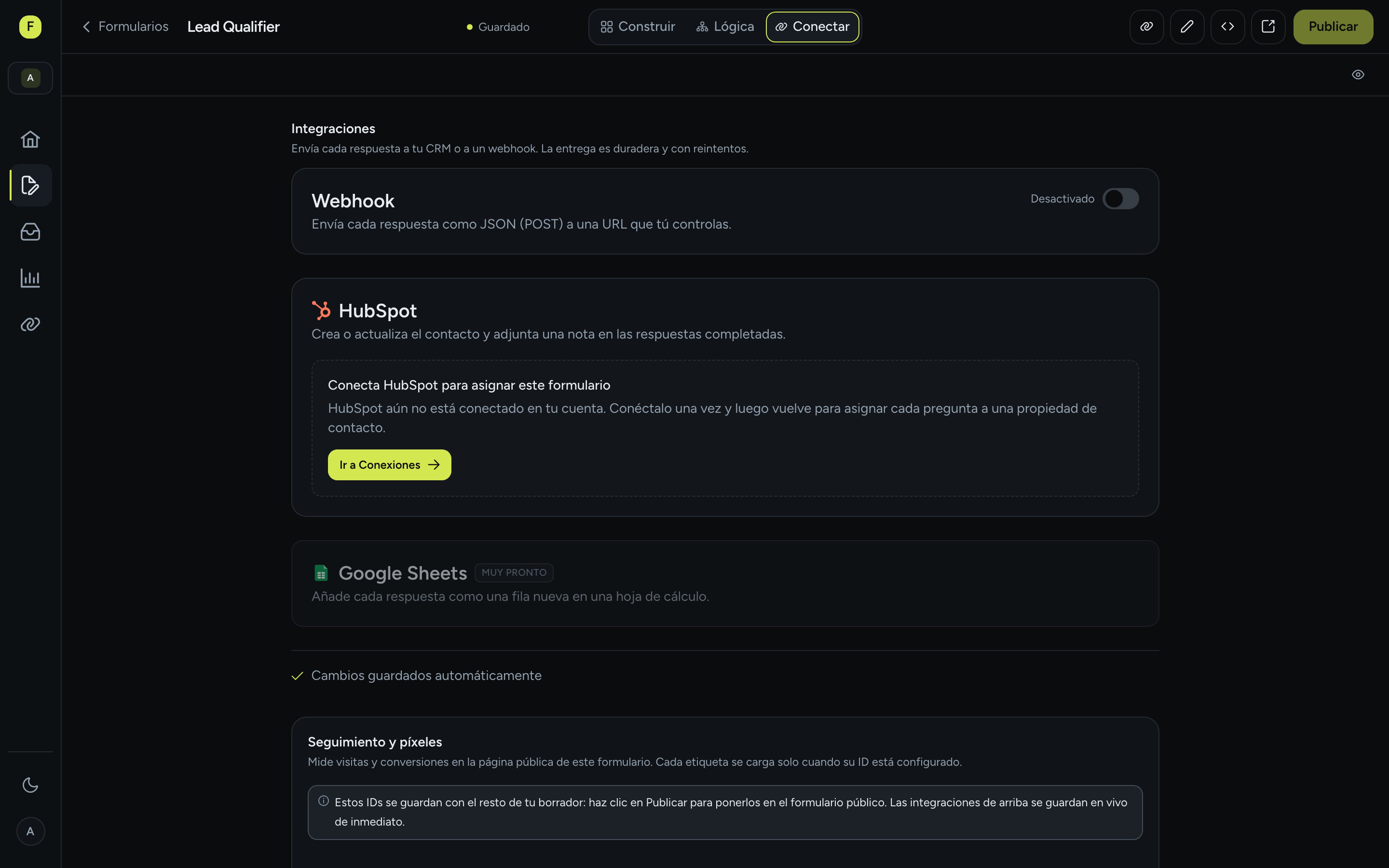The height and width of the screenshot is (868, 1389).
Task: Click the pencil edit icon in top toolbar
Action: [1187, 27]
